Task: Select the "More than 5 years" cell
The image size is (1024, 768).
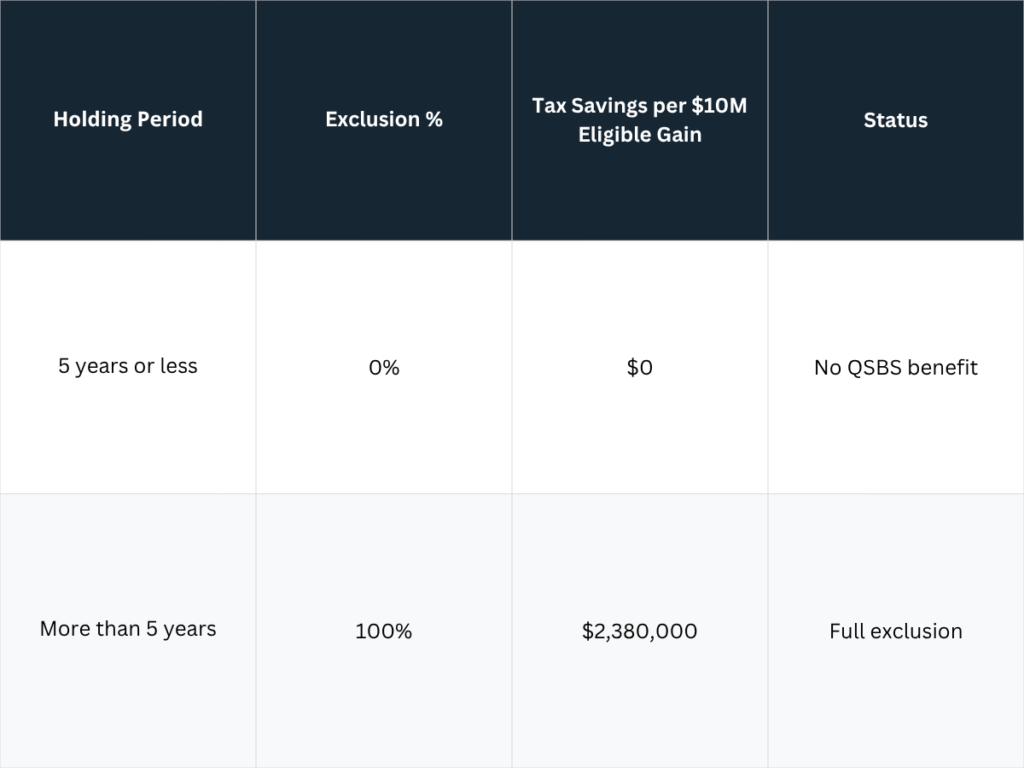Action: pyautogui.click(x=128, y=629)
